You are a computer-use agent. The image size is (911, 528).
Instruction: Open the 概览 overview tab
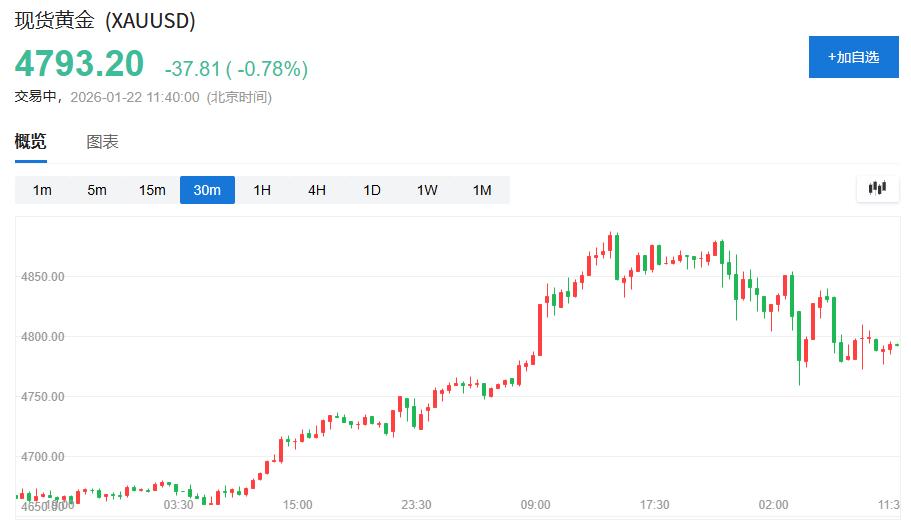(x=30, y=141)
